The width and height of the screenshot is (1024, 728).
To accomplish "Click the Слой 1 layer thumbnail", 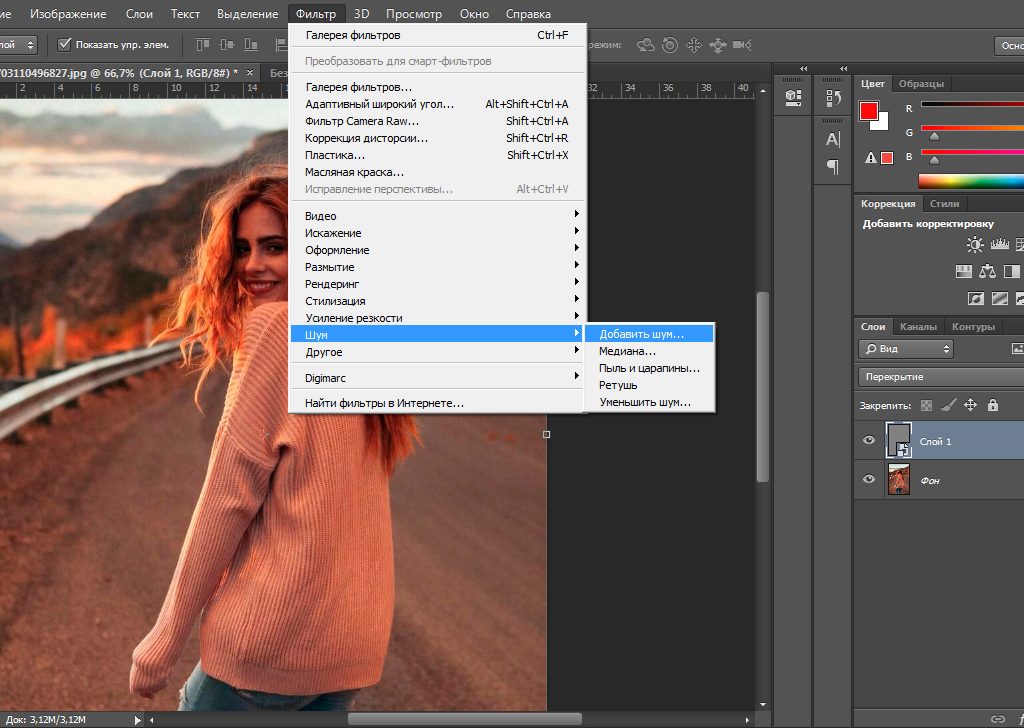I will coord(898,440).
